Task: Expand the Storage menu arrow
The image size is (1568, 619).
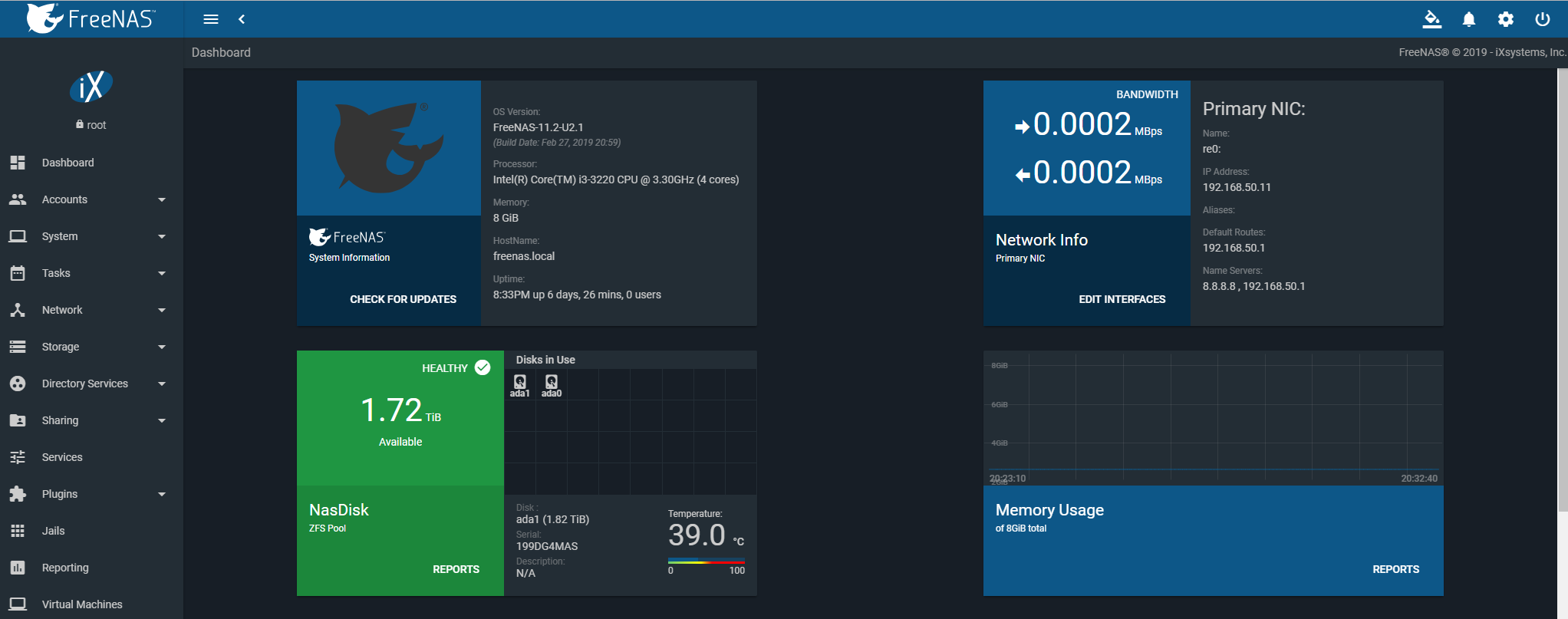Action: coord(161,347)
